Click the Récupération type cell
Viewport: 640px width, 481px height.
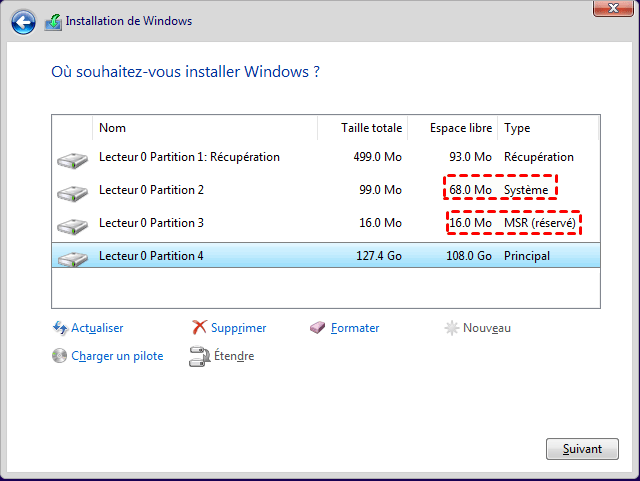click(539, 157)
